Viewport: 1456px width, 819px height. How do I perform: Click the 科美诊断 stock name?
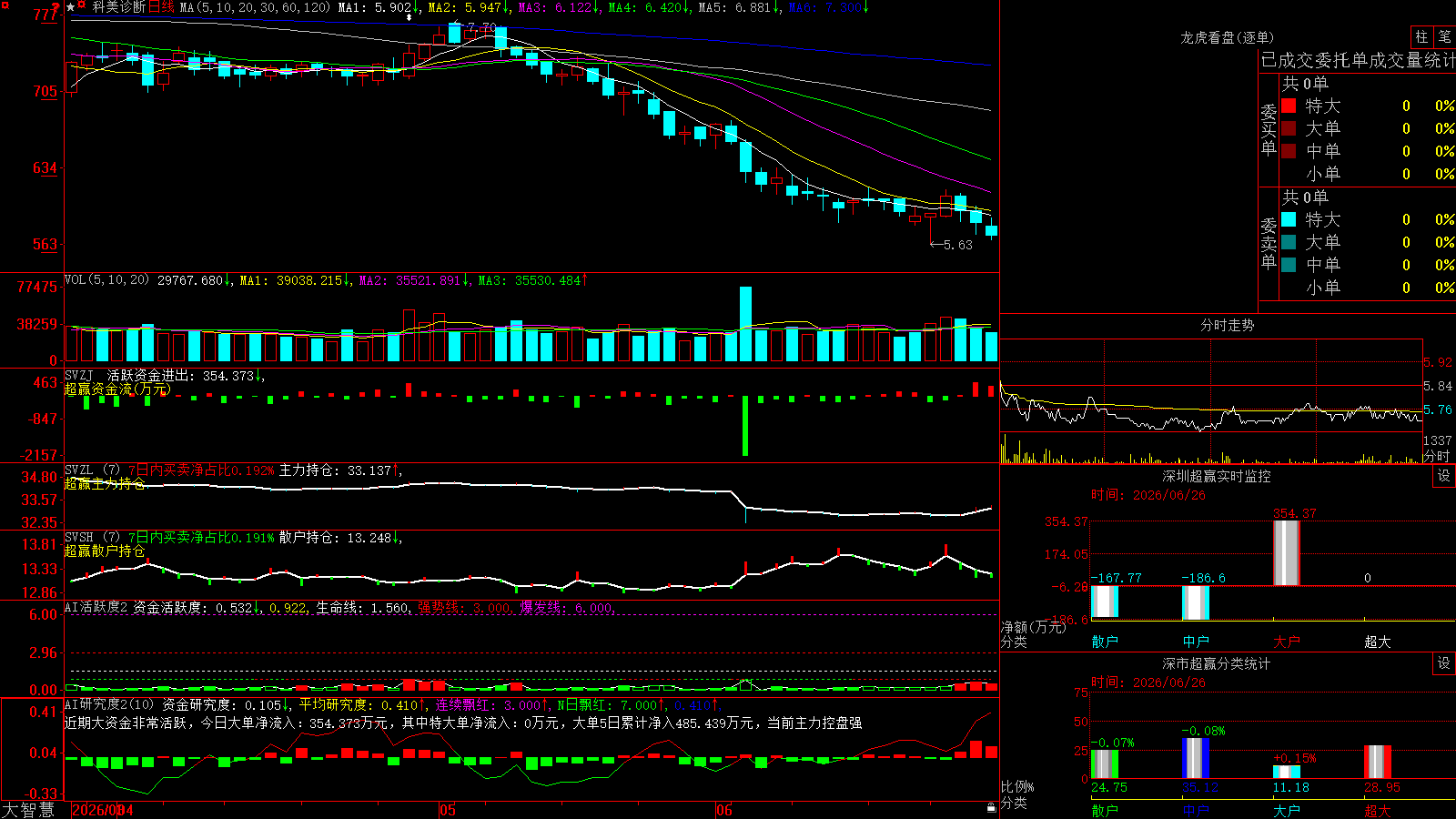coord(119,7)
